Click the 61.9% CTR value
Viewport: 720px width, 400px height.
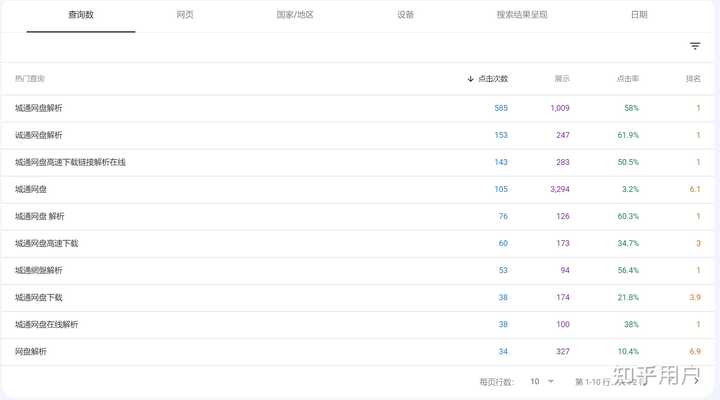(x=628, y=135)
